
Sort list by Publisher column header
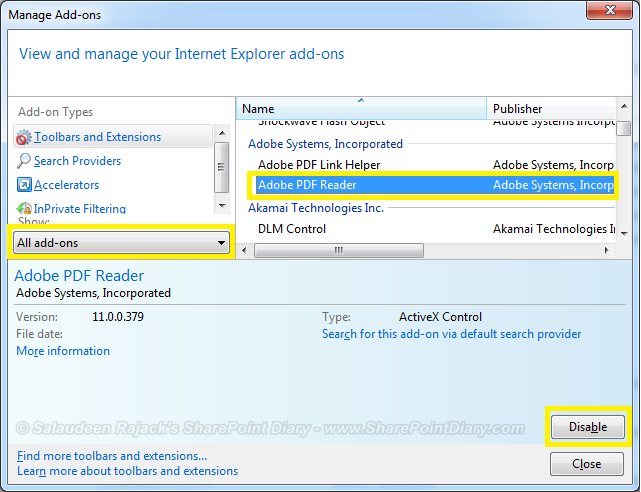[551, 109]
